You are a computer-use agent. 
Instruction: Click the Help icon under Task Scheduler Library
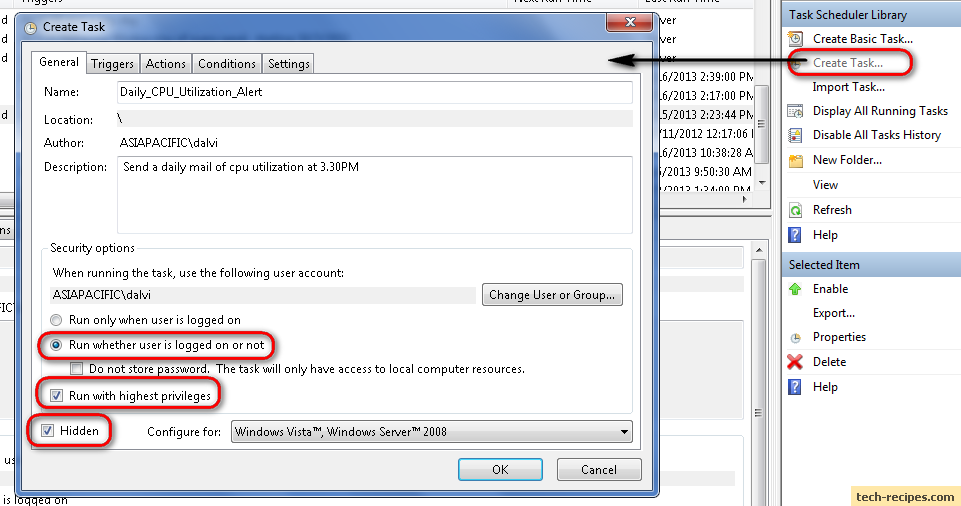(x=795, y=235)
